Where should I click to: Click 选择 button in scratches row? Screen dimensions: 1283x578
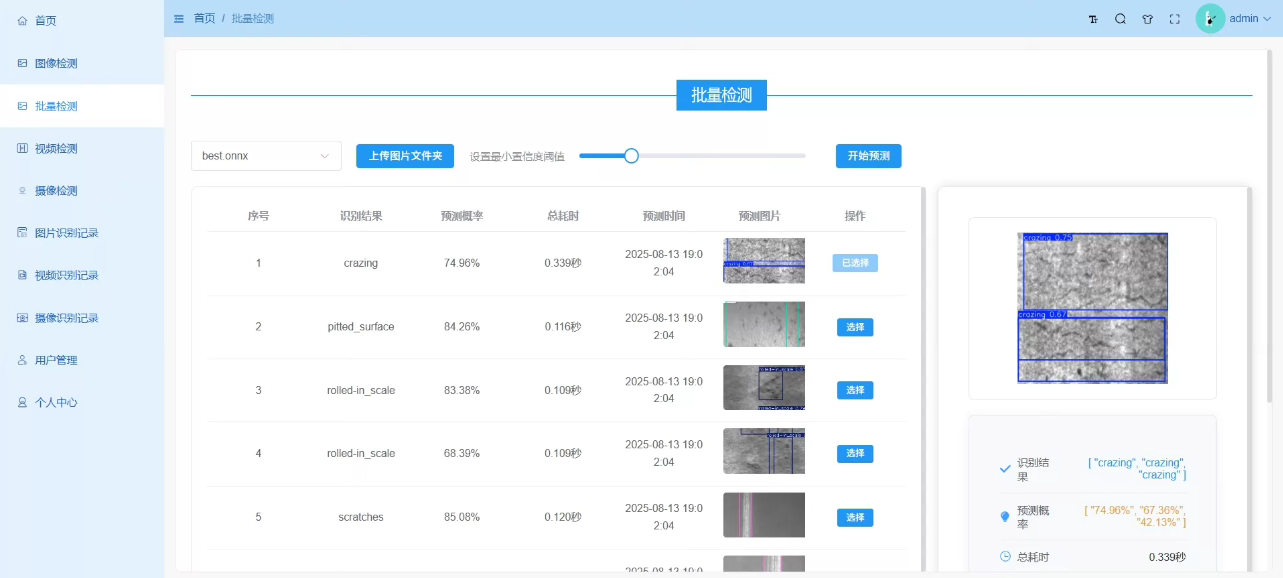[855, 517]
